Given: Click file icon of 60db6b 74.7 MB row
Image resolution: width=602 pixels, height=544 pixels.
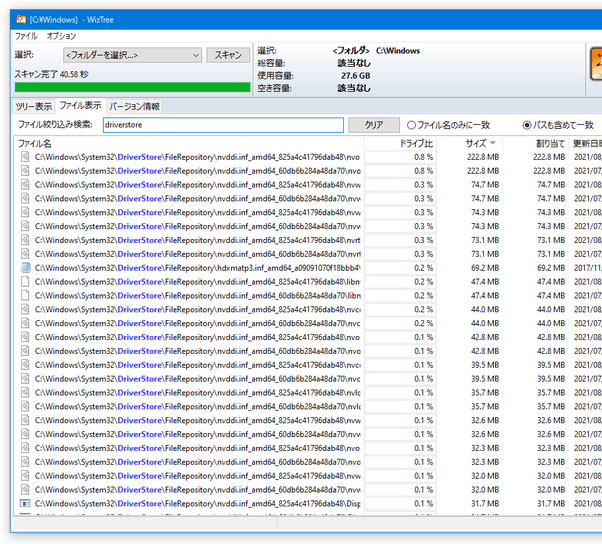Looking at the screenshot, I should [25, 198].
